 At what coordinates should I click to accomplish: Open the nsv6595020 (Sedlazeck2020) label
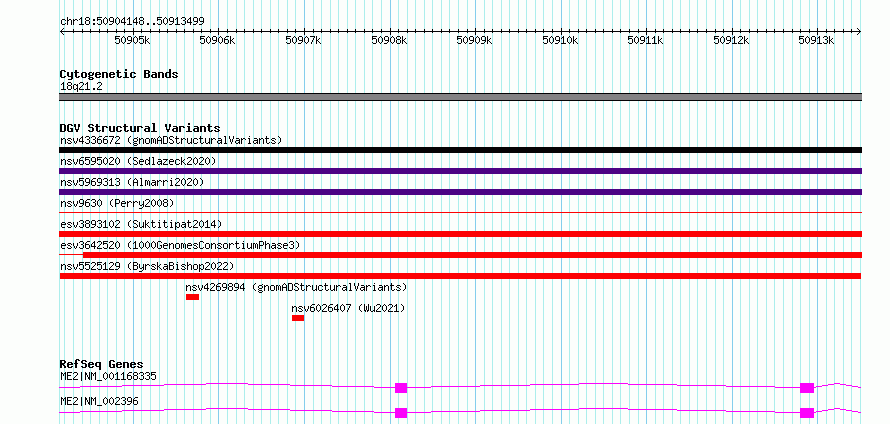138,161
